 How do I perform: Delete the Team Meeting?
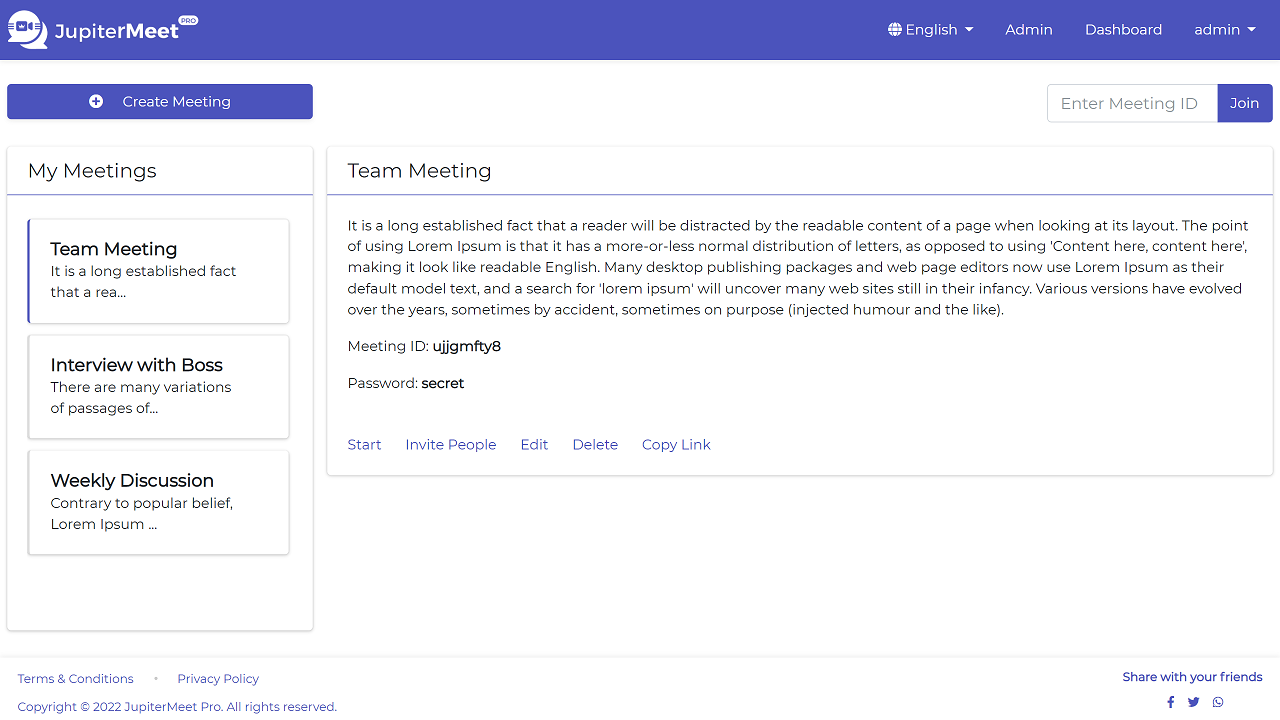[595, 444]
